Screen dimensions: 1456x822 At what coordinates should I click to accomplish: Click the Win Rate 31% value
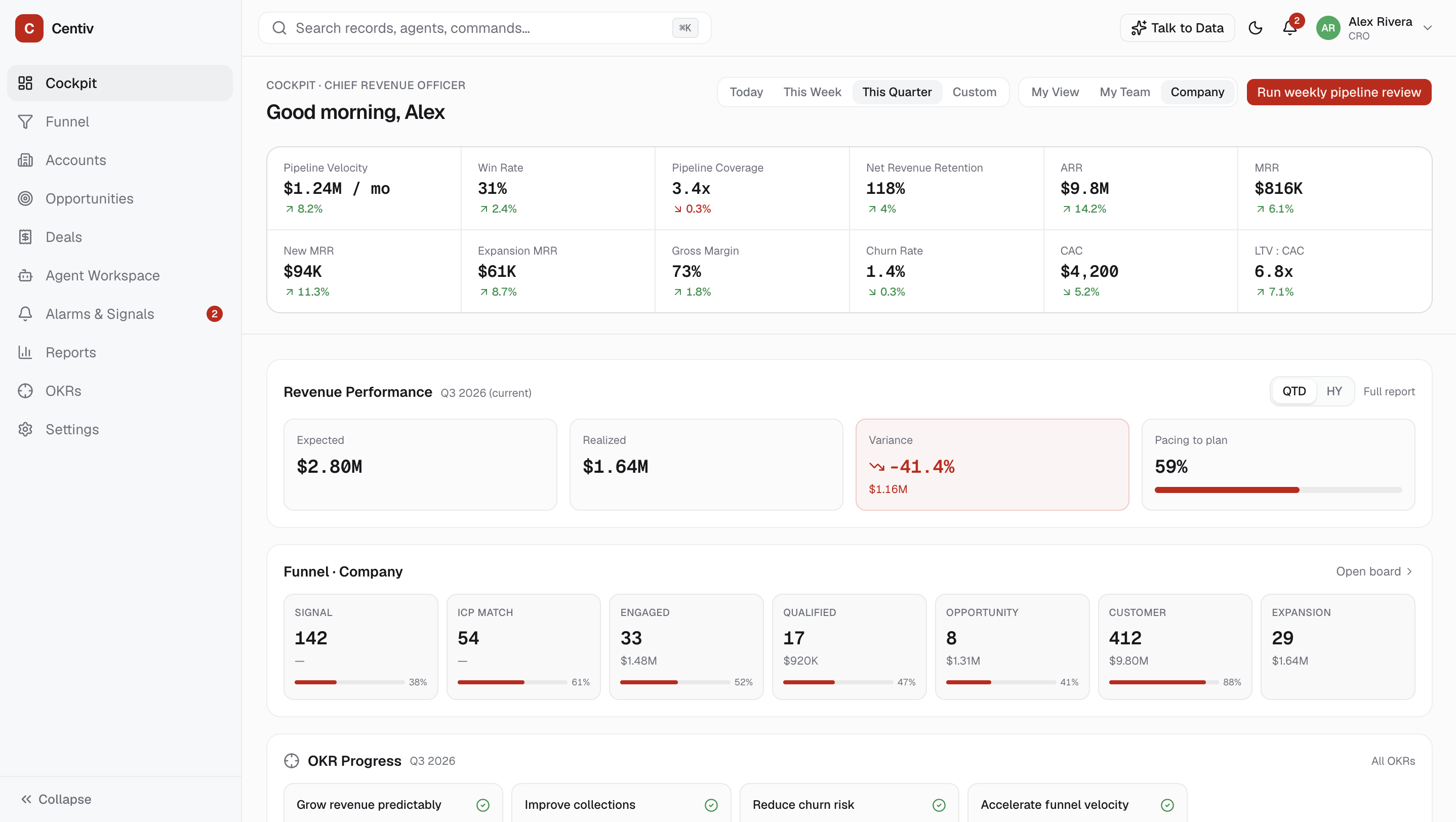click(492, 188)
